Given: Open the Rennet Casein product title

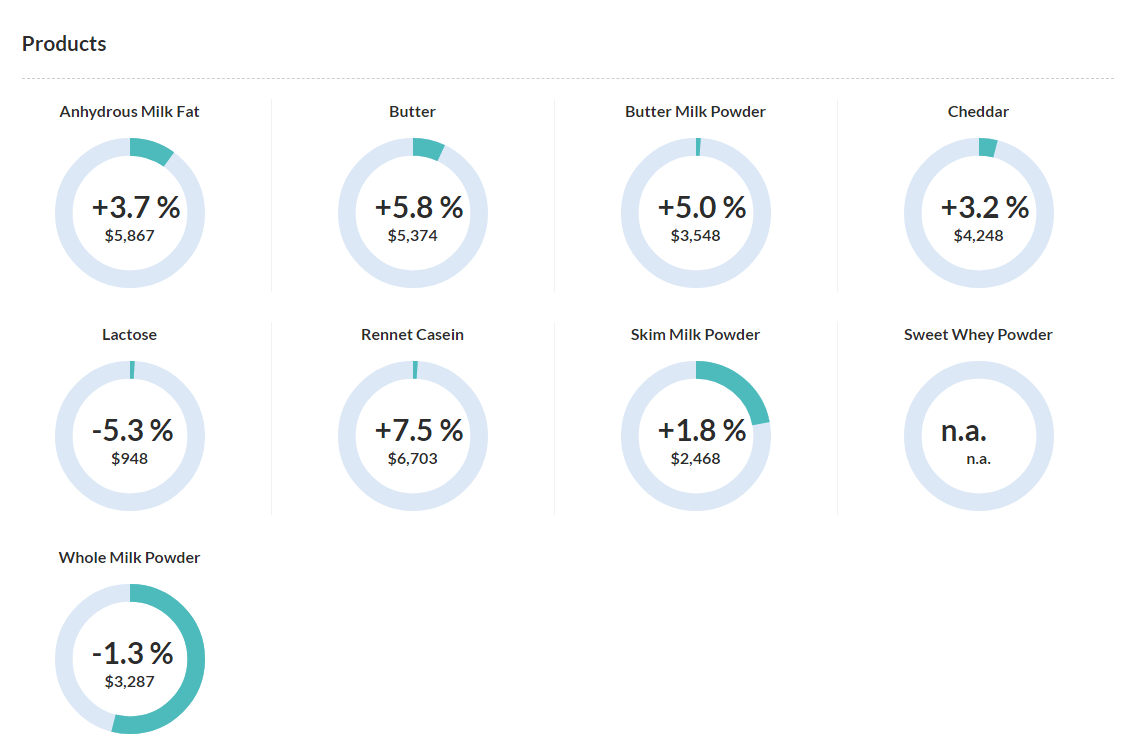Looking at the screenshot, I should 412,335.
